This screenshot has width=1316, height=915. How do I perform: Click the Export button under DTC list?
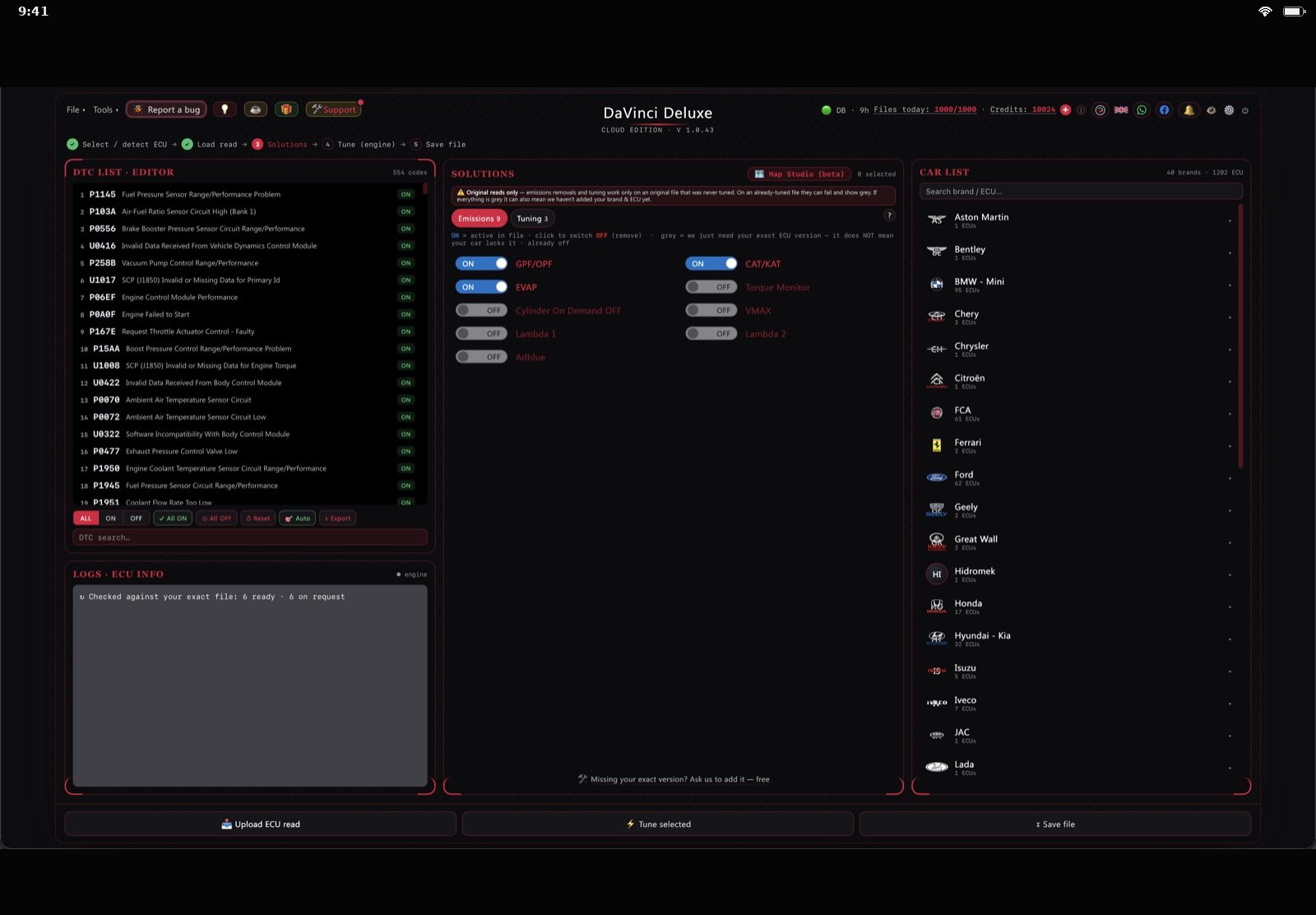coord(337,518)
